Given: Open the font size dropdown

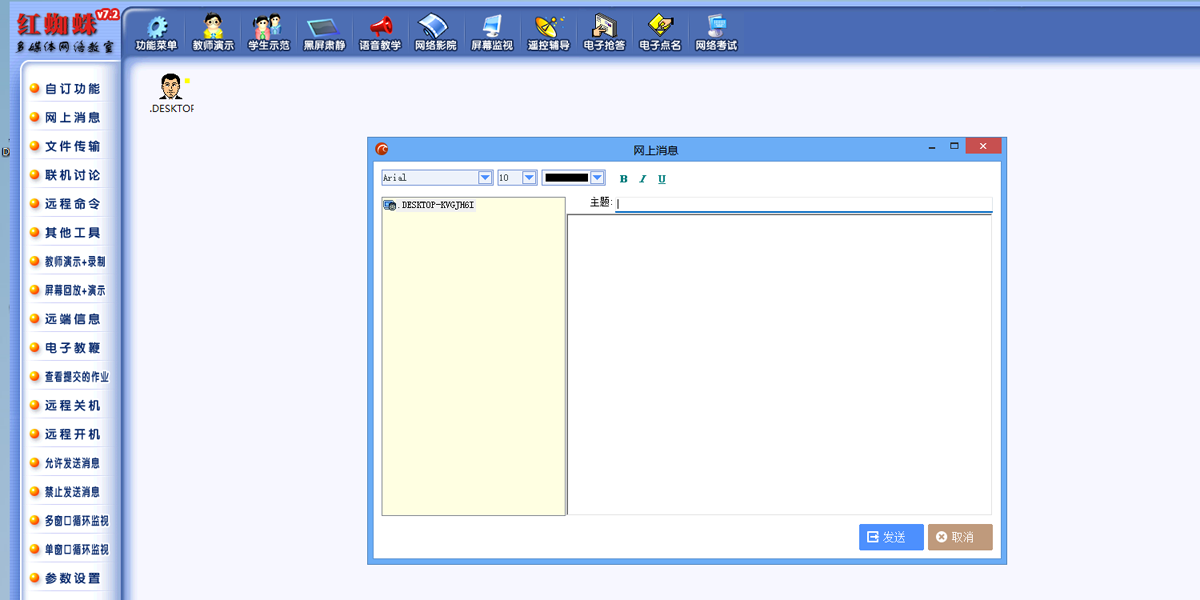Looking at the screenshot, I should [530, 178].
